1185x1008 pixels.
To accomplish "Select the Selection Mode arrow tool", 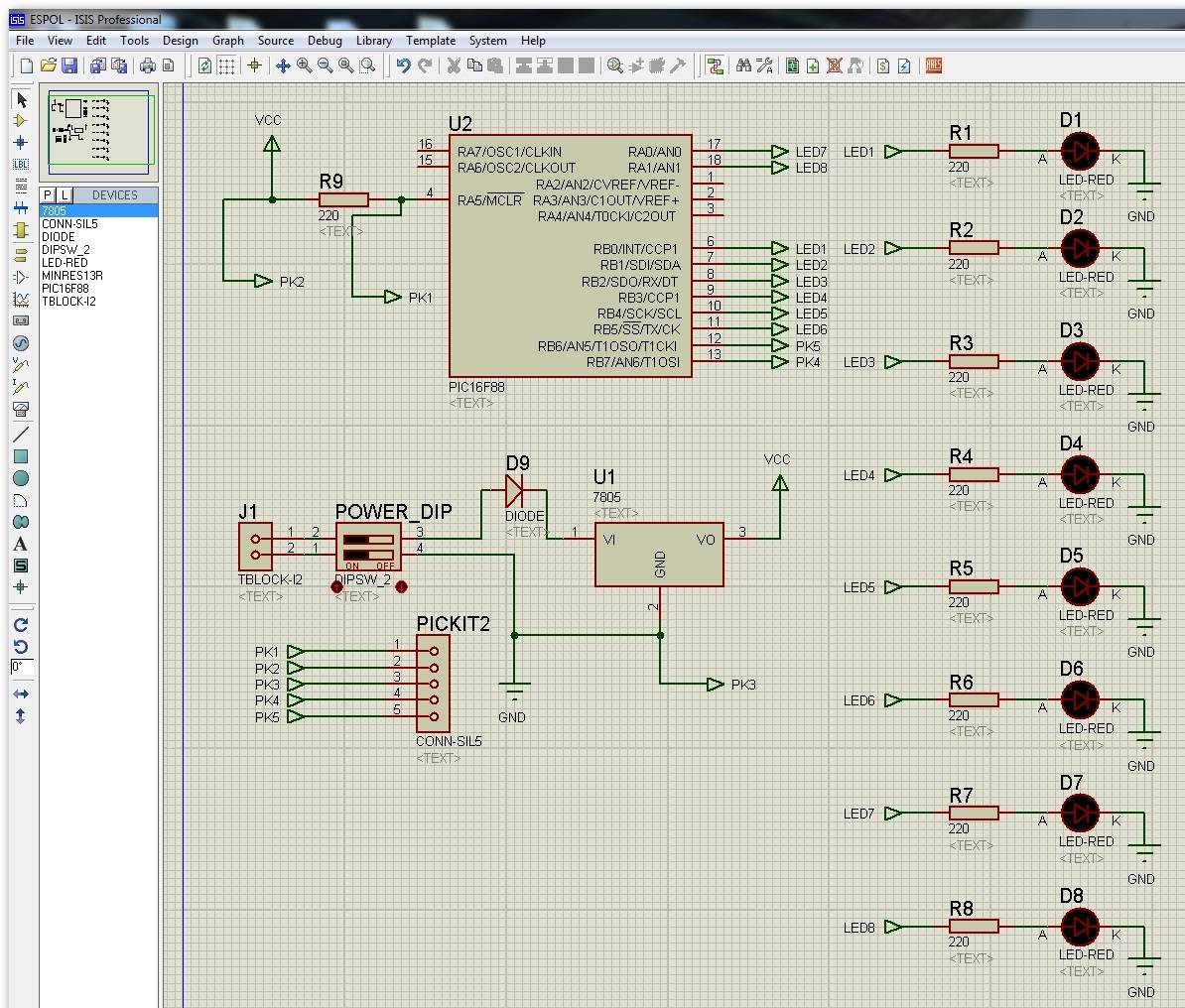I will pyautogui.click(x=21, y=99).
